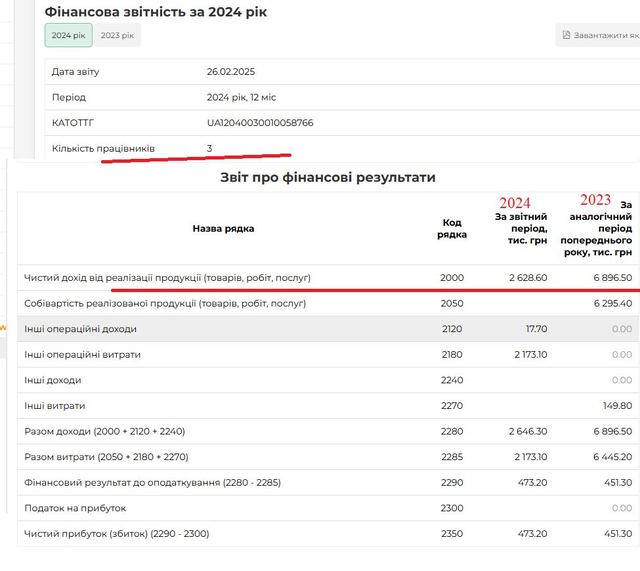Select value 2 646.30 in row 2280

tap(528, 431)
